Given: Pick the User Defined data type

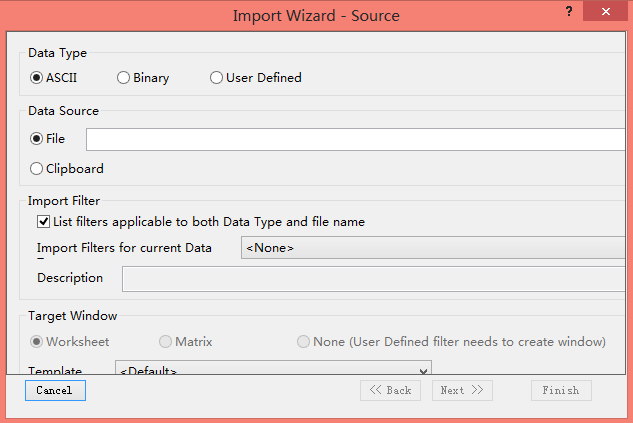Looking at the screenshot, I should click(217, 77).
